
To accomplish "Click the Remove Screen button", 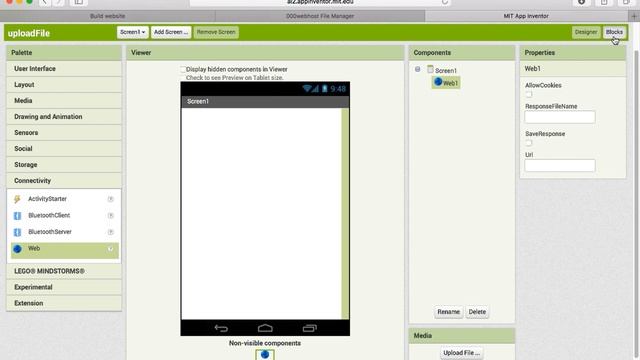I will [x=216, y=32].
